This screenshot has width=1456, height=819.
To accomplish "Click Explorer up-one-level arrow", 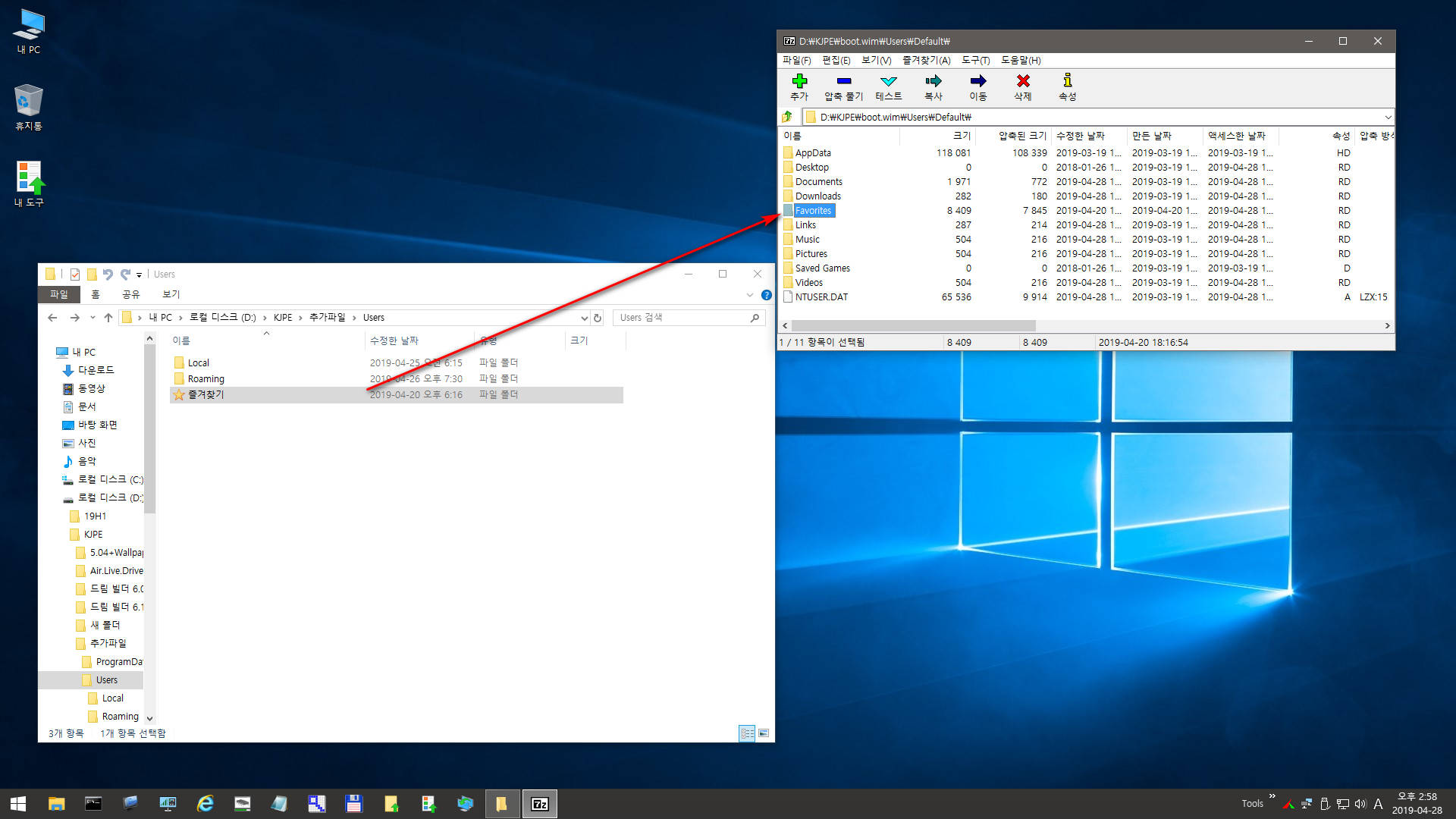I will [x=108, y=318].
